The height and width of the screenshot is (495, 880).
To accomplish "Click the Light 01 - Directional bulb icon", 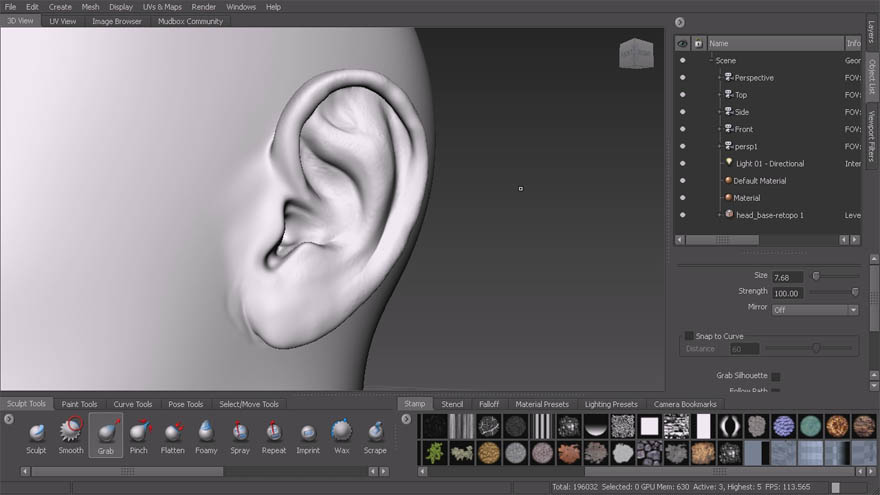I will coord(729,163).
